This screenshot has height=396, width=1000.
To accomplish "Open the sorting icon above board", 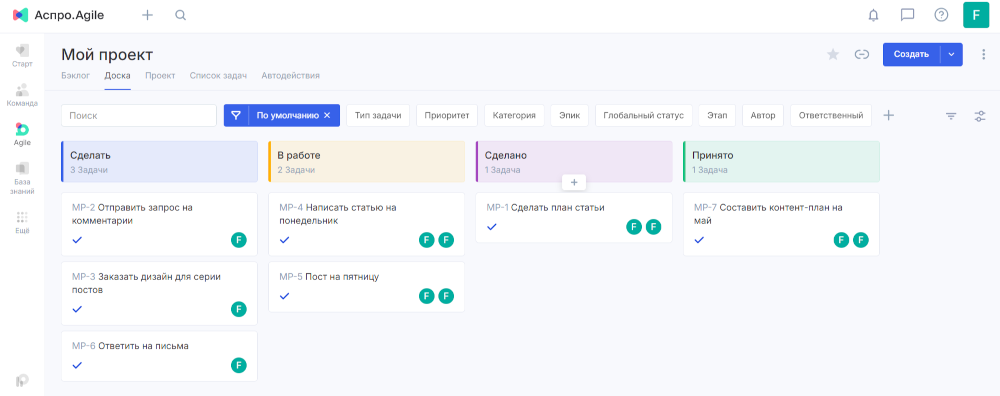I will coord(951,116).
